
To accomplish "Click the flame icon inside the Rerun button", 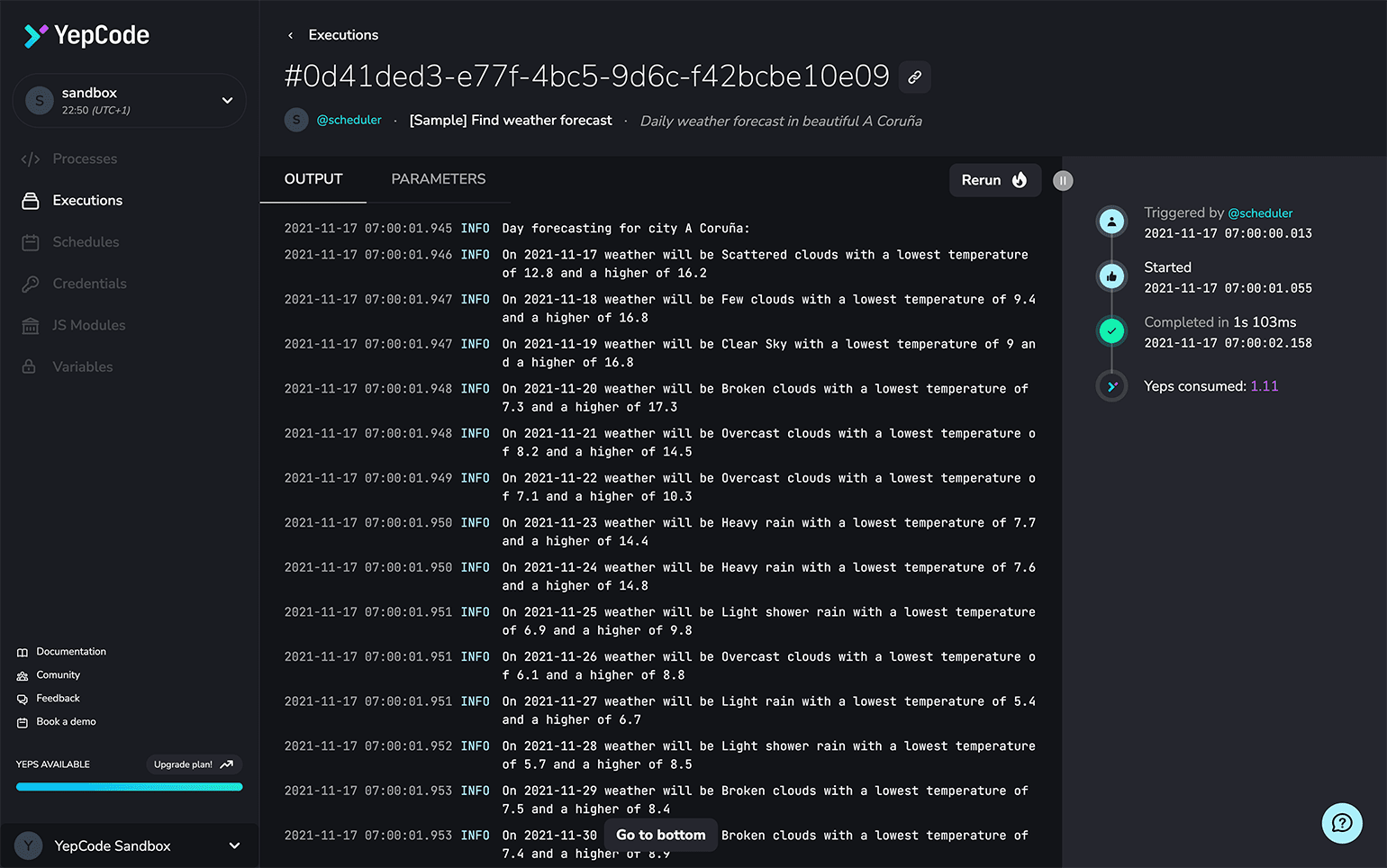I will 1020,180.
